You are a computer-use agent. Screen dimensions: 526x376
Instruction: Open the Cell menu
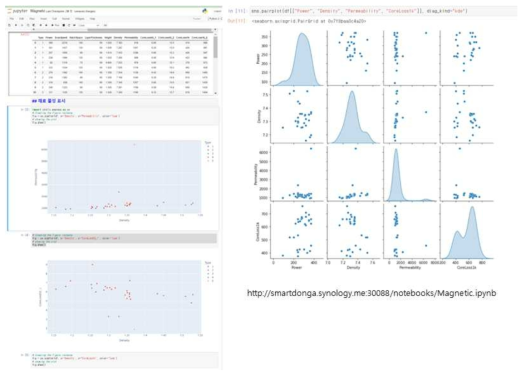54,19
